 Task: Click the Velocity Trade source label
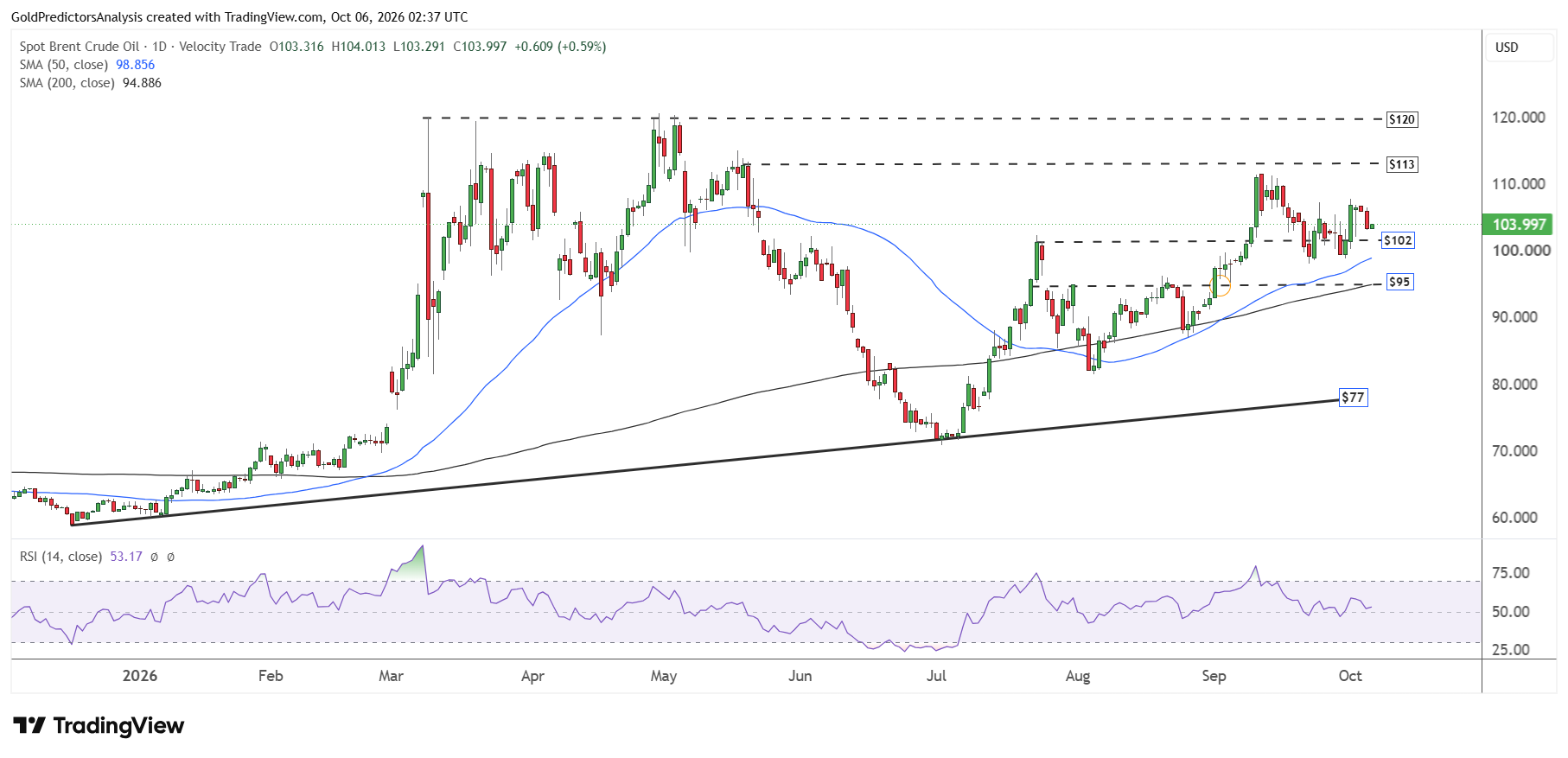tap(220, 47)
